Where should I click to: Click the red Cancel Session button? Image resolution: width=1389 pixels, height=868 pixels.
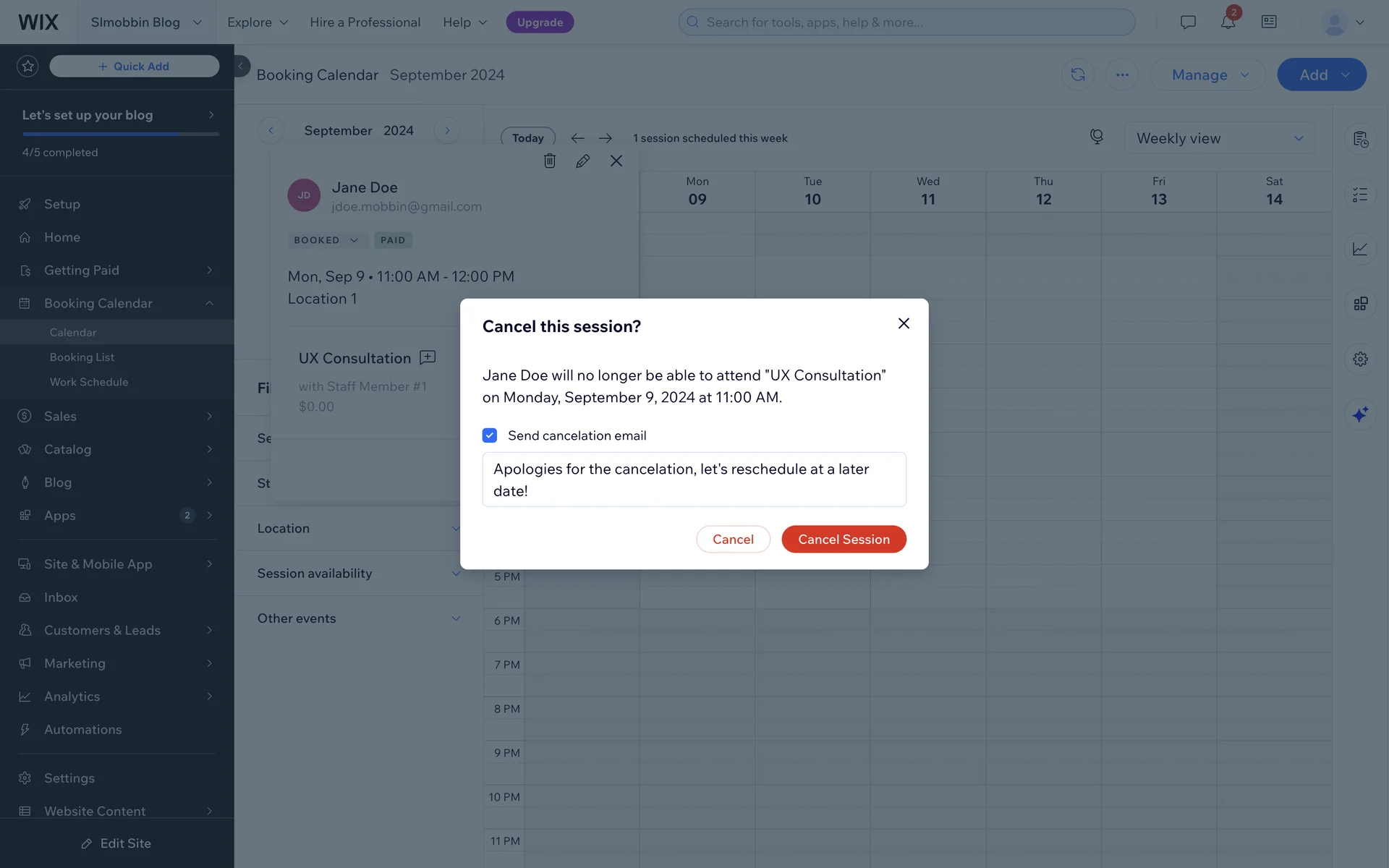844,539
